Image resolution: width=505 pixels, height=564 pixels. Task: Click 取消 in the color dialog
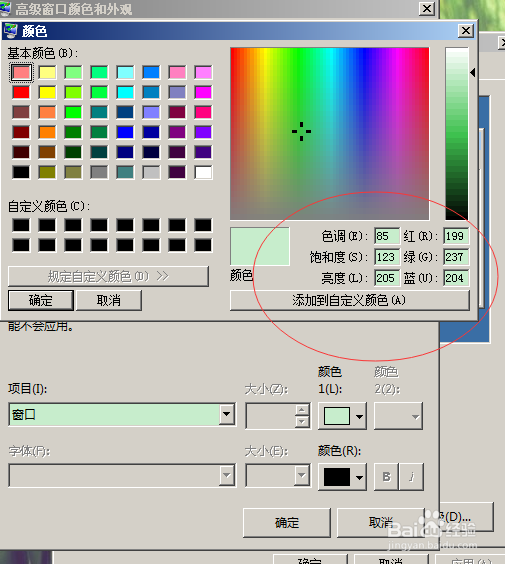pyautogui.click(x=109, y=300)
